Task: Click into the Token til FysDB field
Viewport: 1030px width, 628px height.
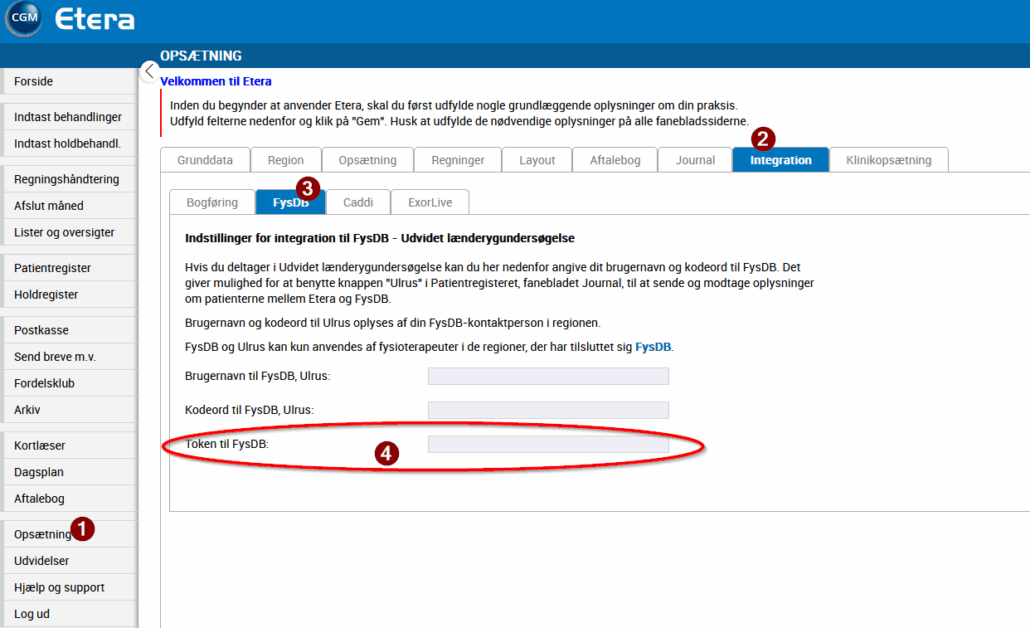Action: (x=549, y=444)
